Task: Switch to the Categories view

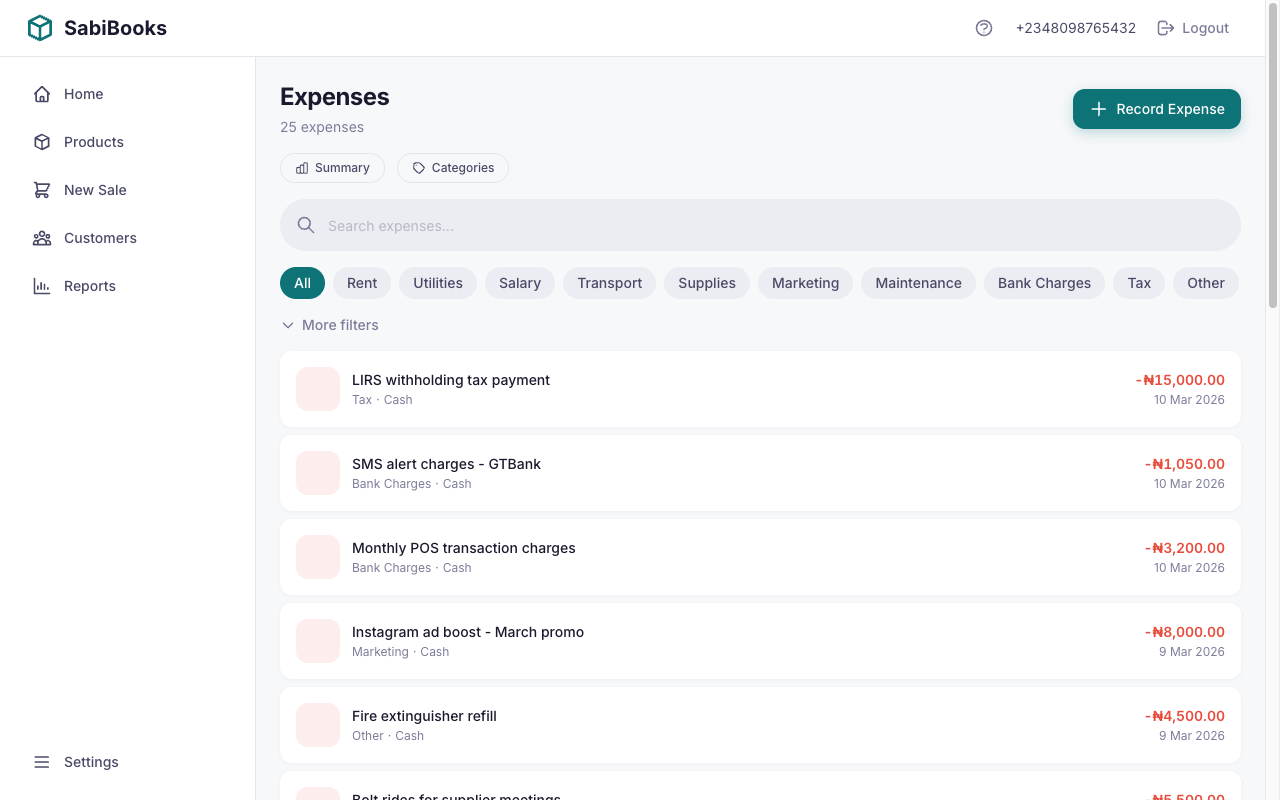Action: tap(452, 167)
